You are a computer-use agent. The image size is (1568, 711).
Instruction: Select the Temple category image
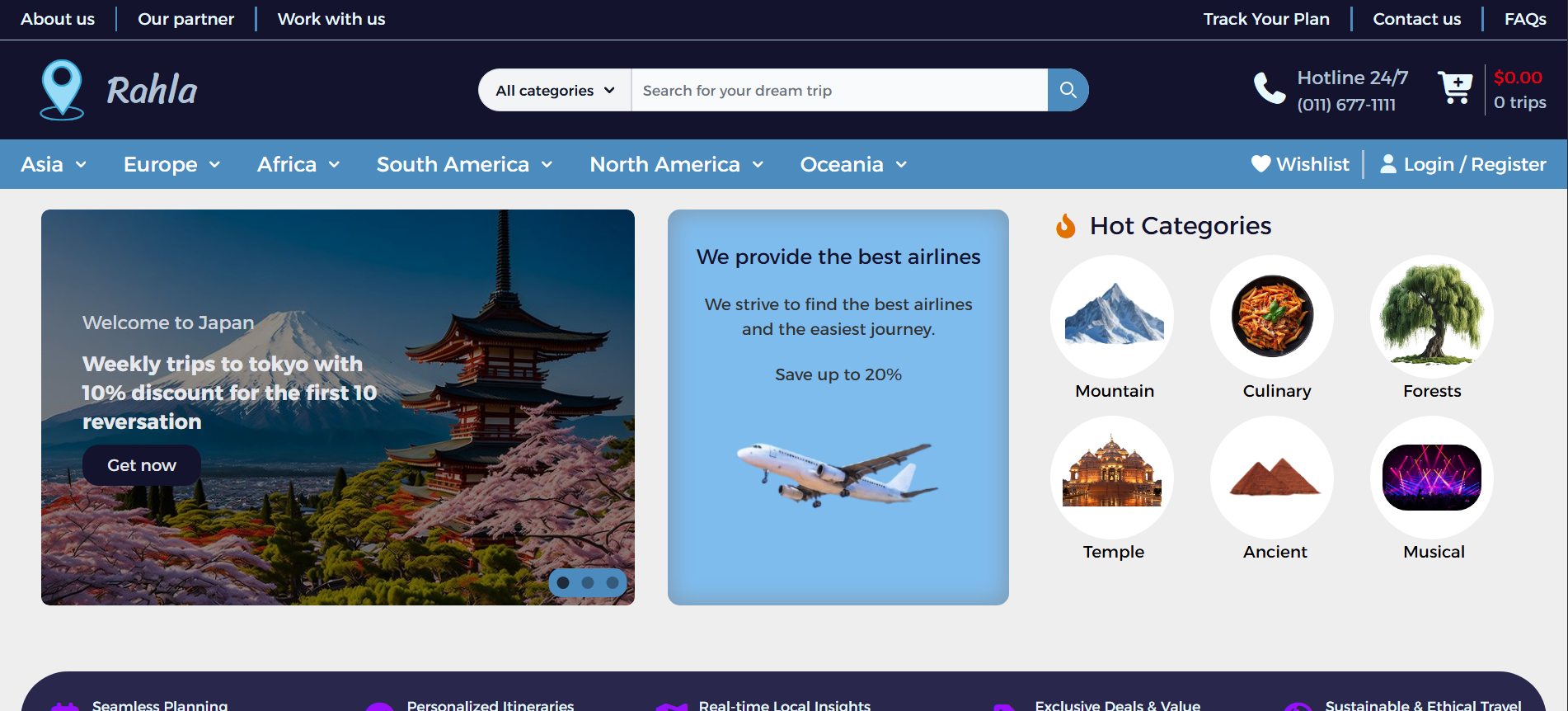[1112, 477]
